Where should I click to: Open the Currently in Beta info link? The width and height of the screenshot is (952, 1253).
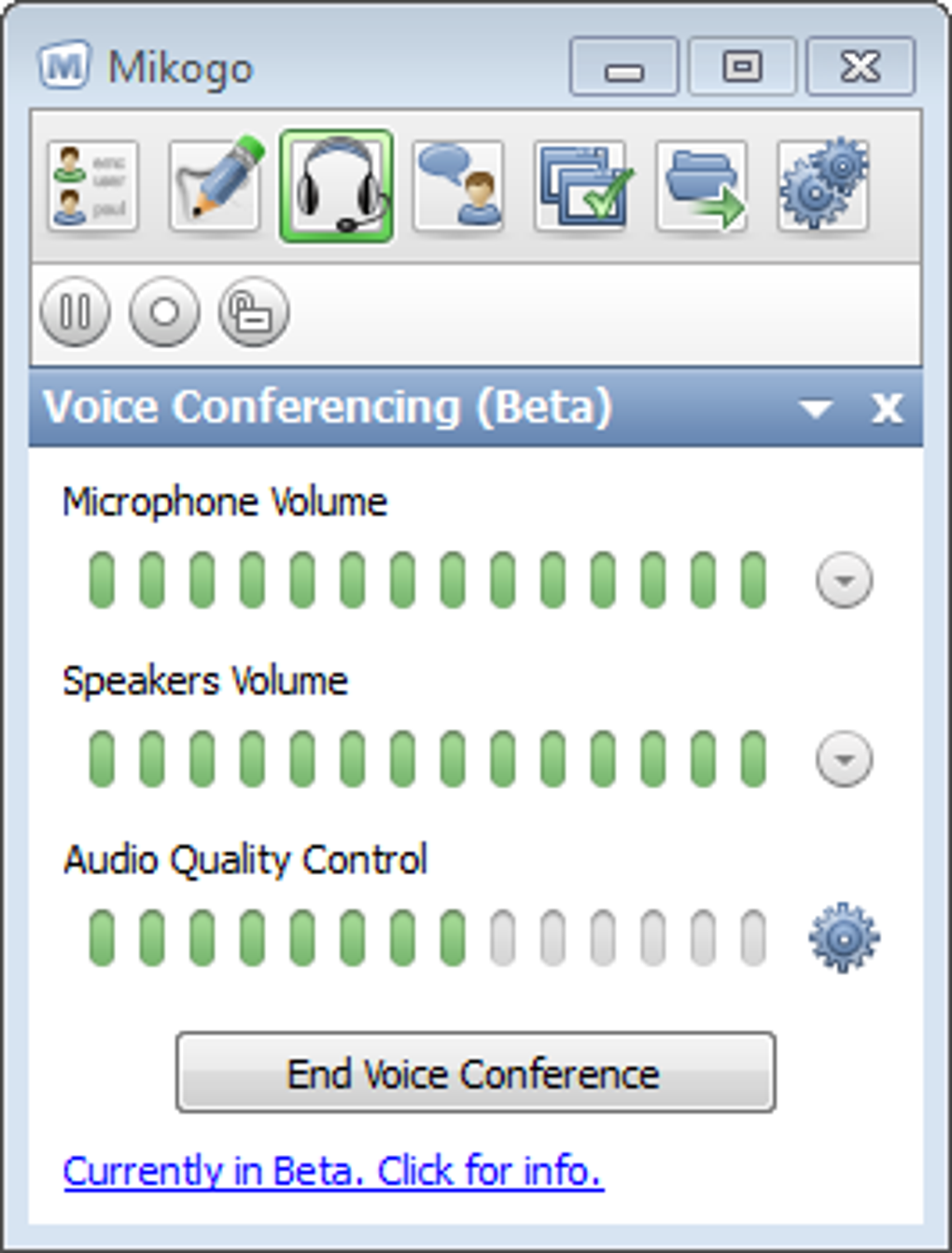coord(333,1171)
